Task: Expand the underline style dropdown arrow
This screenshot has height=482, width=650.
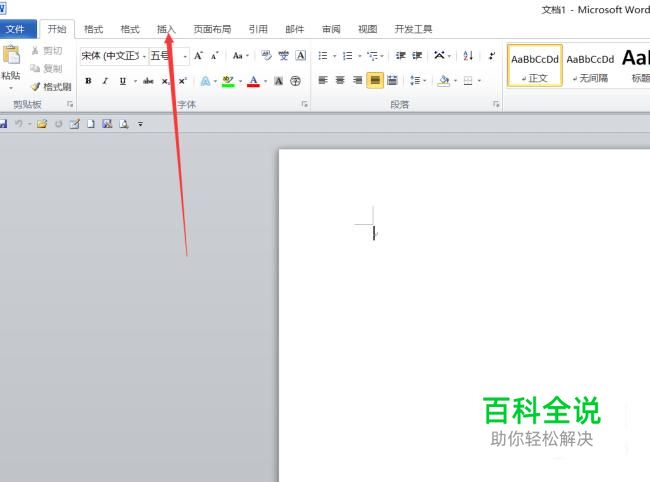Action: (x=135, y=81)
